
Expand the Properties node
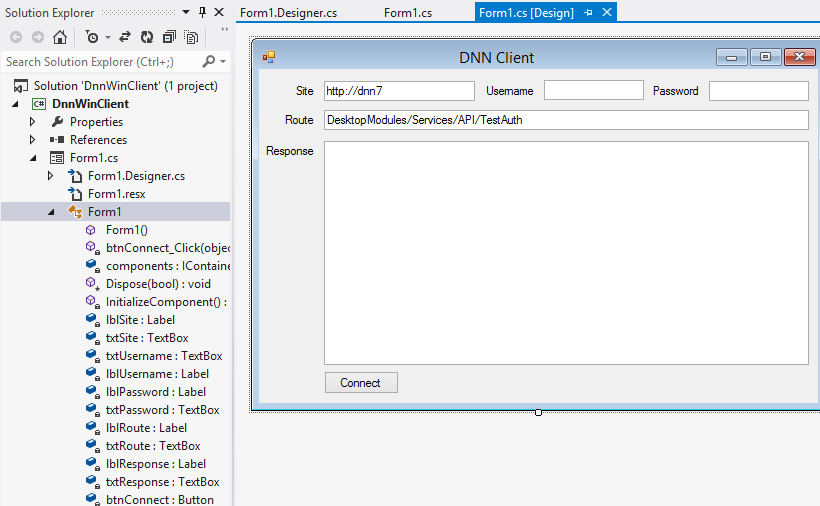click(32, 122)
